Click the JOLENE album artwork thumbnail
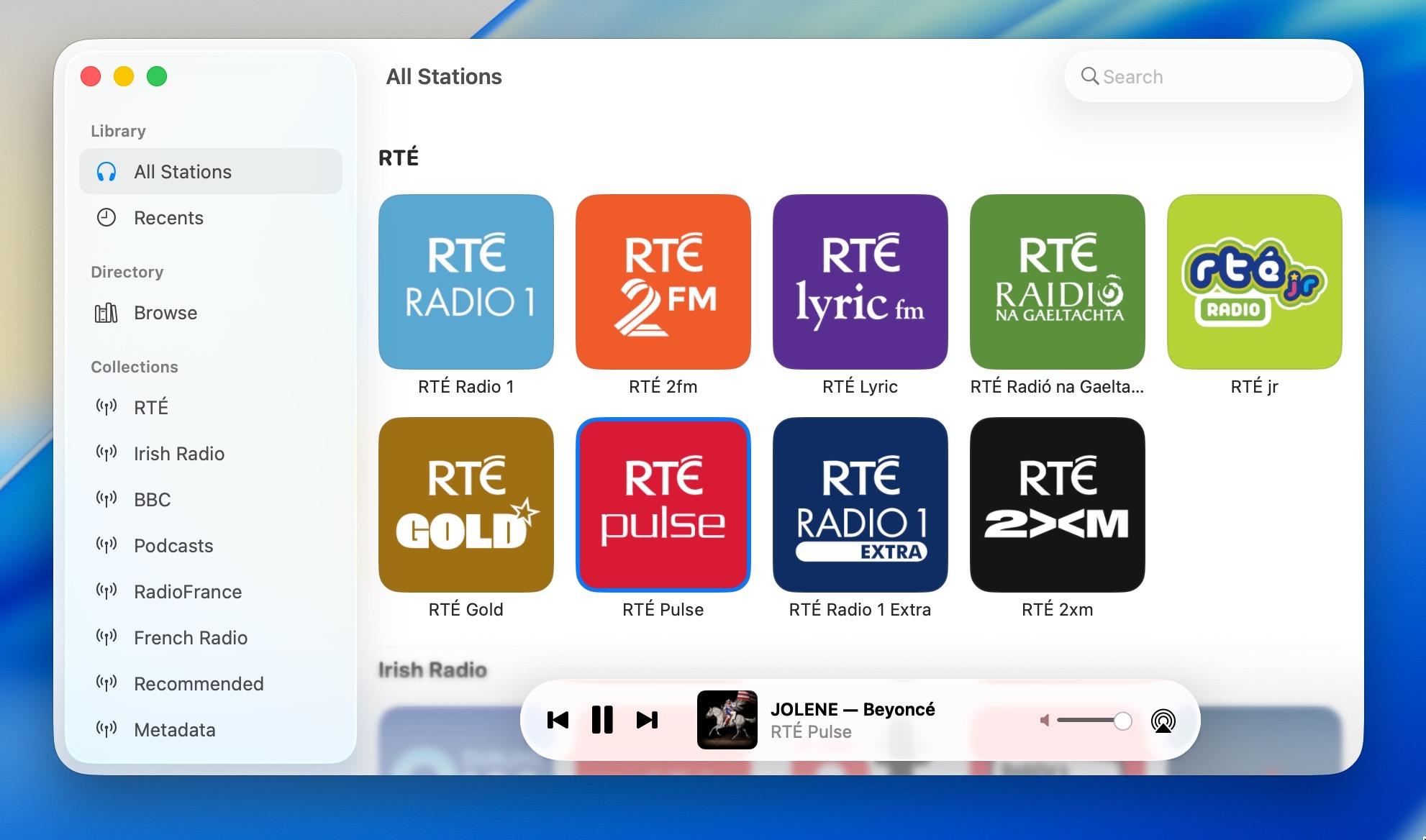This screenshot has height=840, width=1426. 727,720
